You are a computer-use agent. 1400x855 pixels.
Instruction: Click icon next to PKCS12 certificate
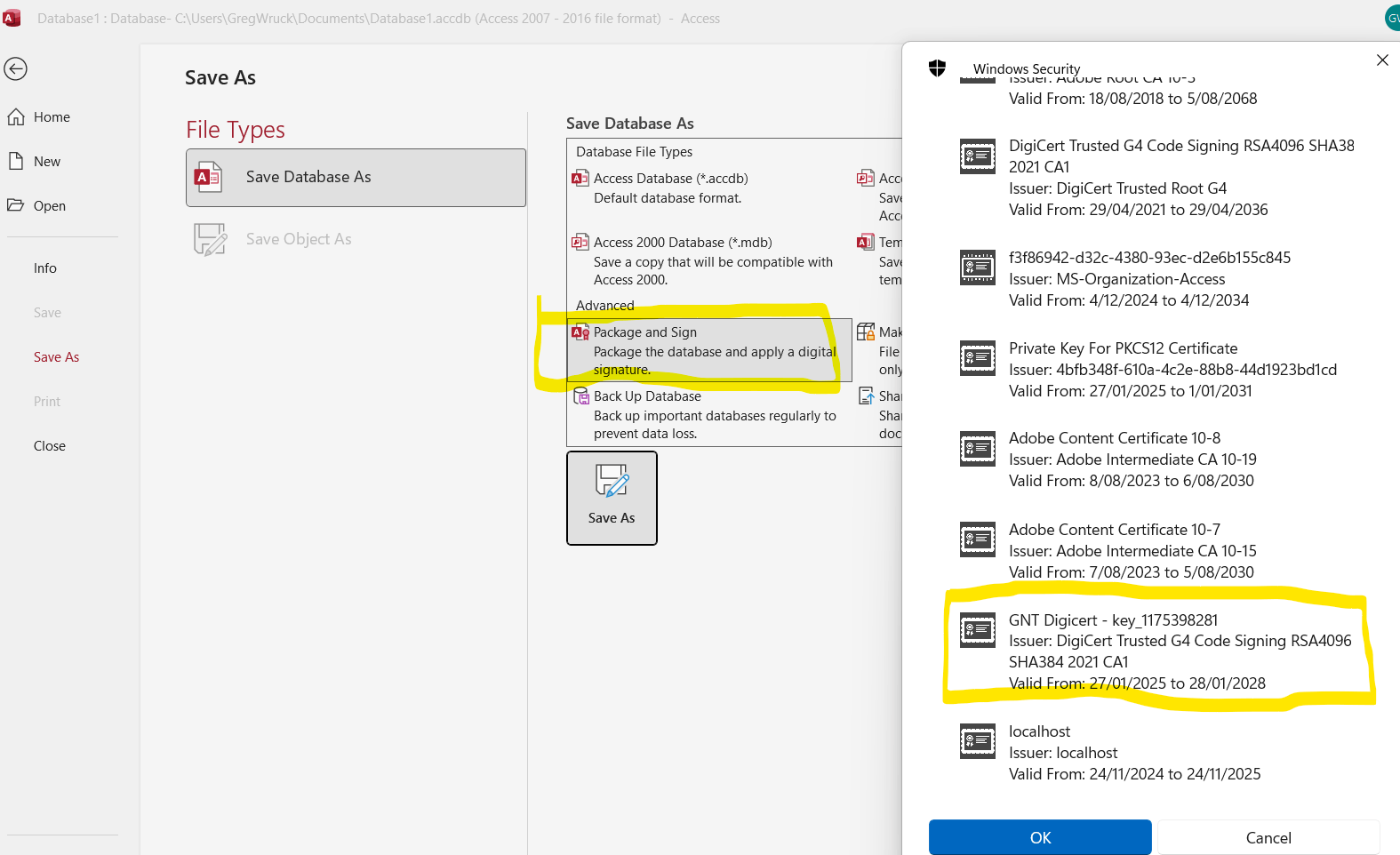(978, 358)
